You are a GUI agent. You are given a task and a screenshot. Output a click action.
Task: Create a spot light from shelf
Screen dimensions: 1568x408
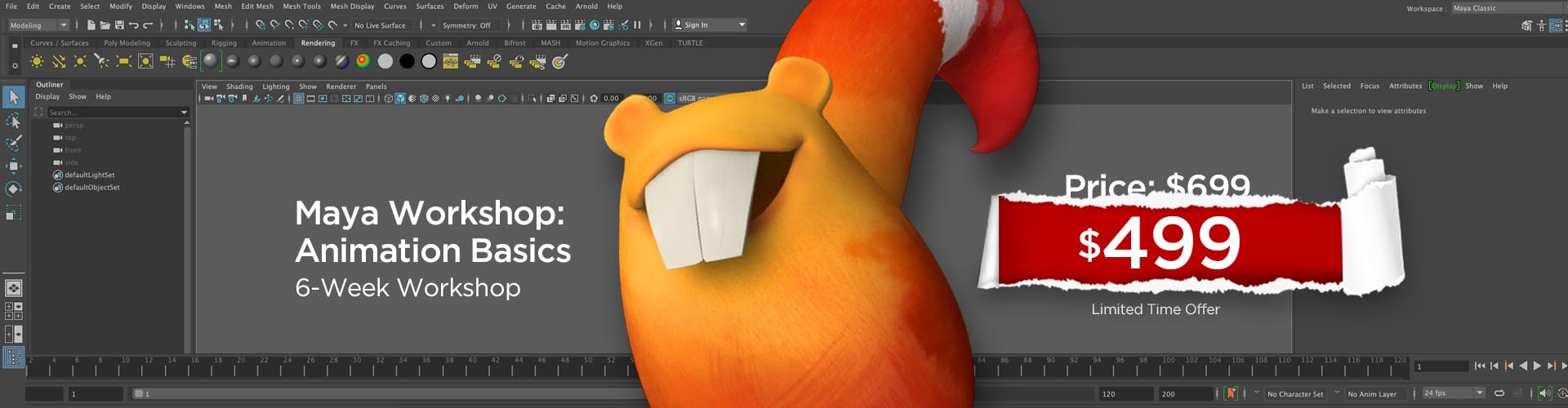point(101,61)
